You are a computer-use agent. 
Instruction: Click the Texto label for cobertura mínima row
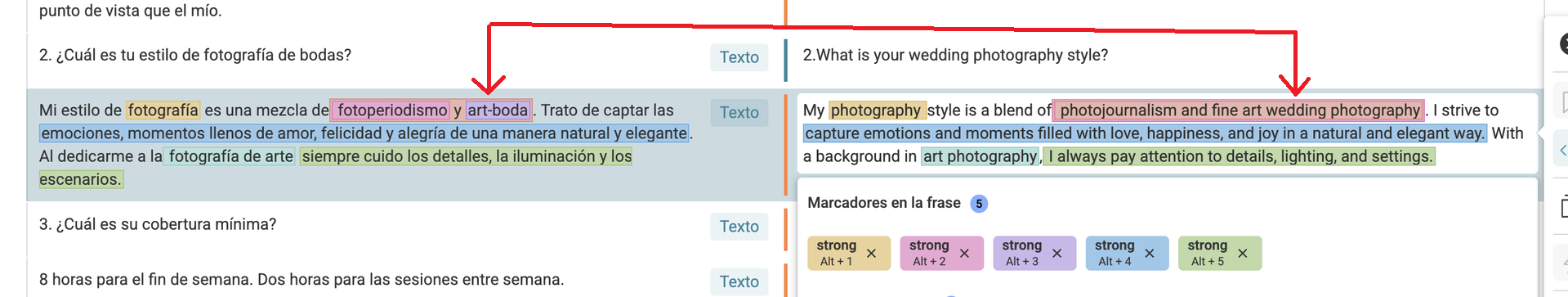[739, 227]
